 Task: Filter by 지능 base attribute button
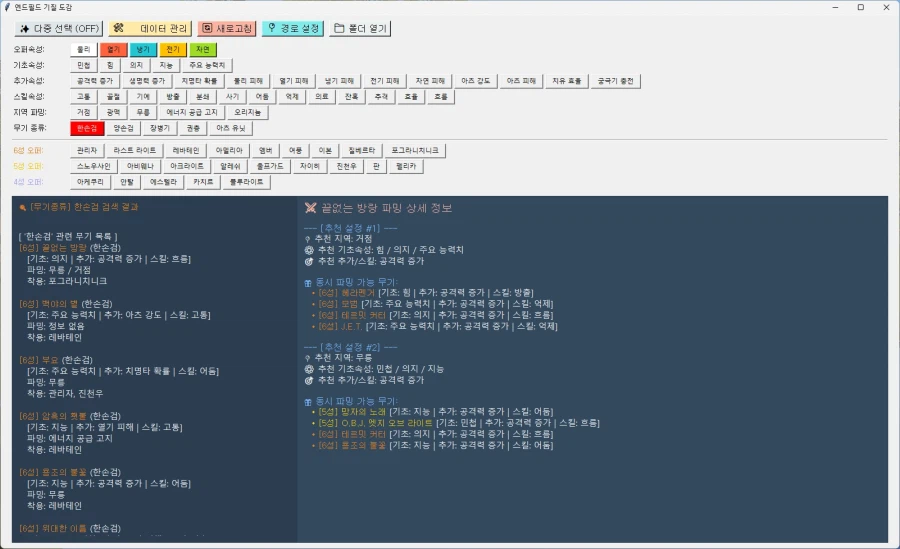(166, 65)
